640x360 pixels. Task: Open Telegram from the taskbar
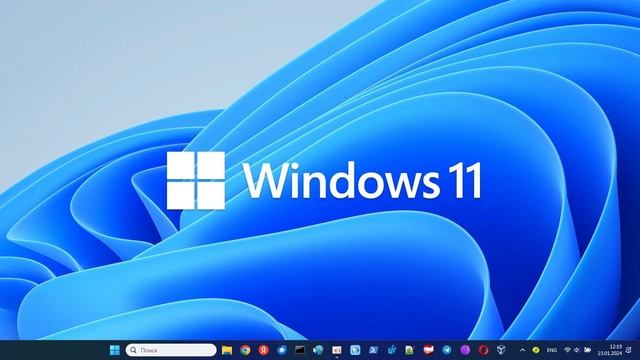(x=447, y=350)
